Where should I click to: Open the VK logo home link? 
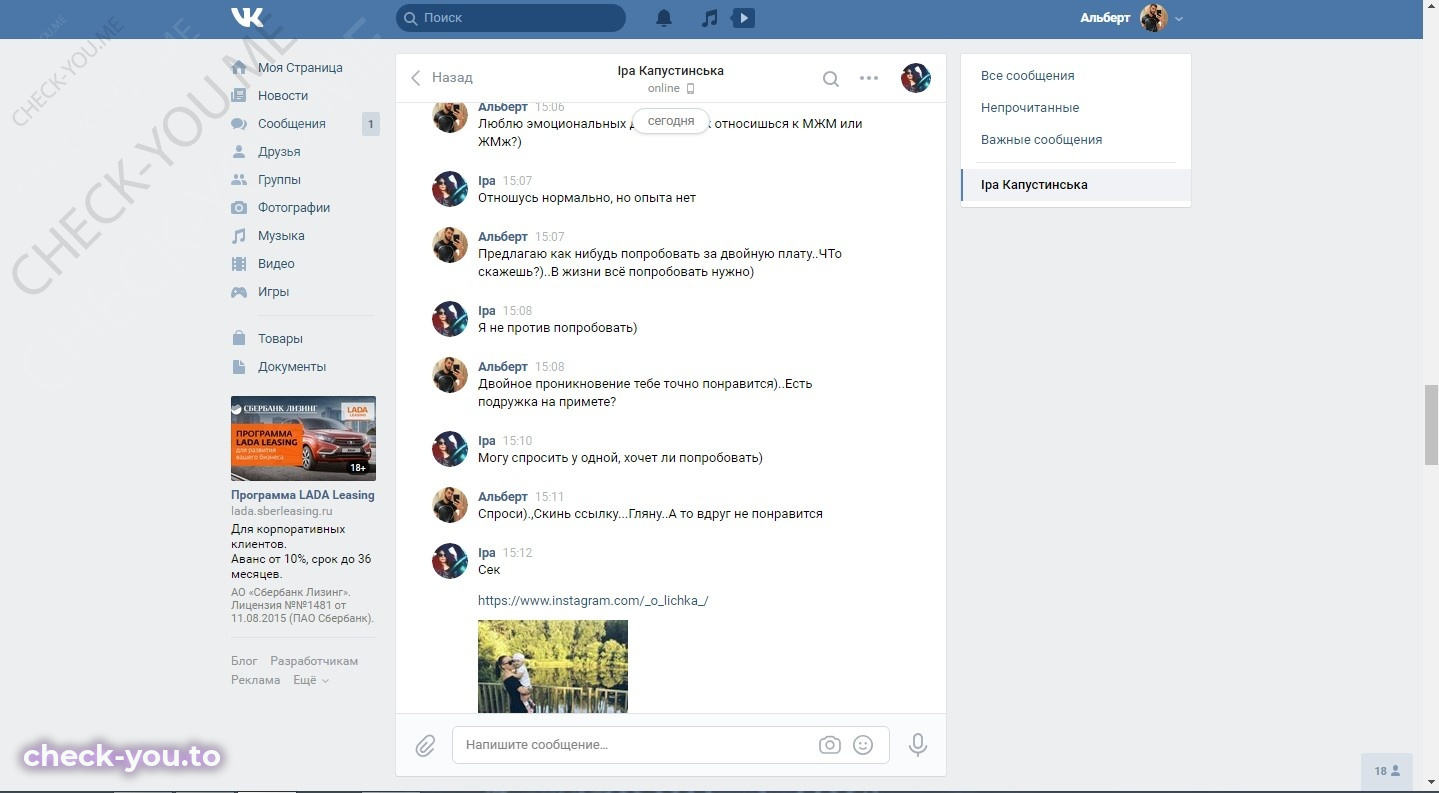click(247, 18)
